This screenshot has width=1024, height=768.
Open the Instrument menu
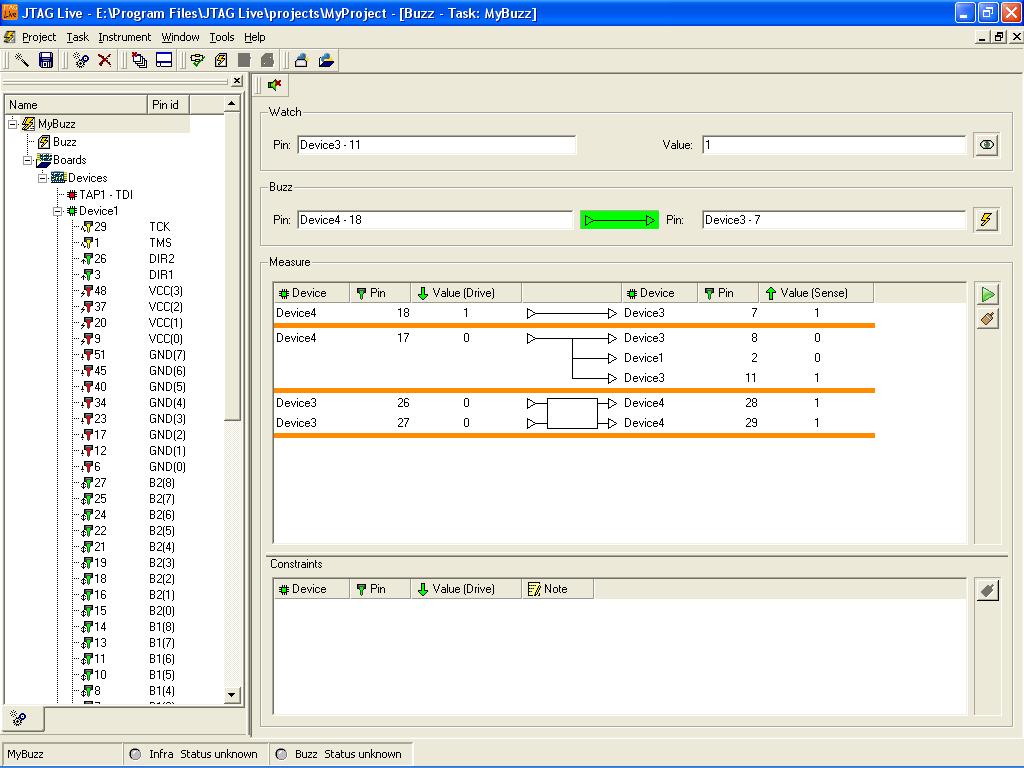pyautogui.click(x=124, y=37)
